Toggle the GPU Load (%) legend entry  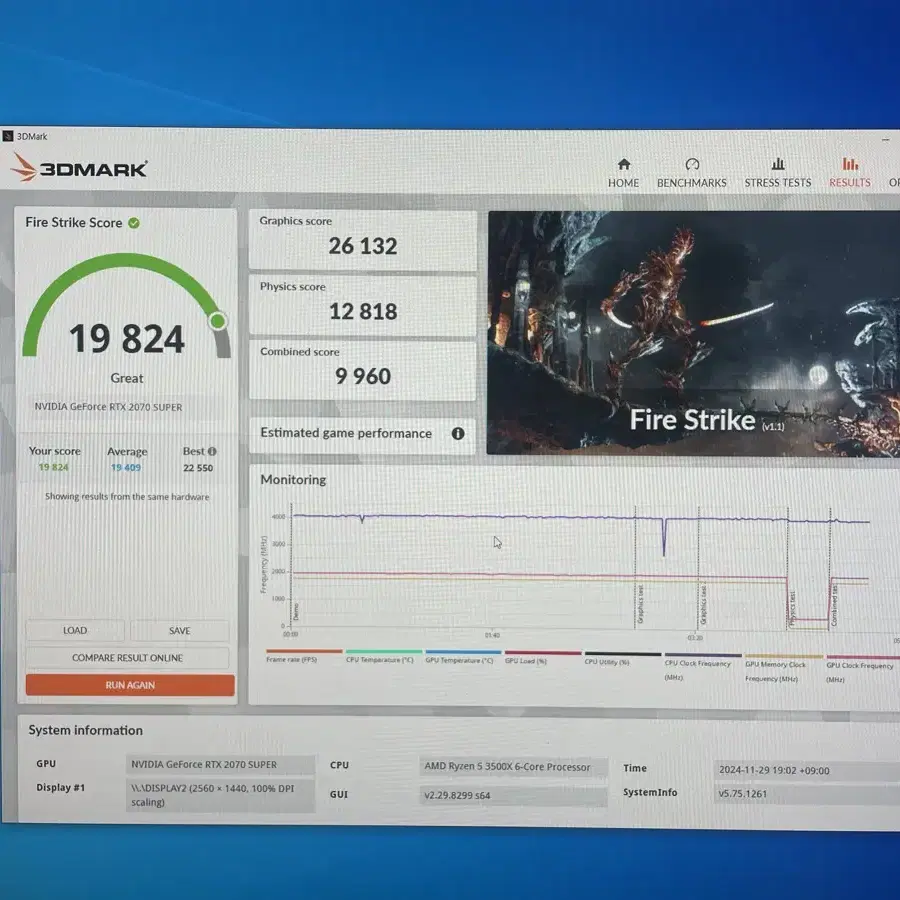click(x=542, y=658)
